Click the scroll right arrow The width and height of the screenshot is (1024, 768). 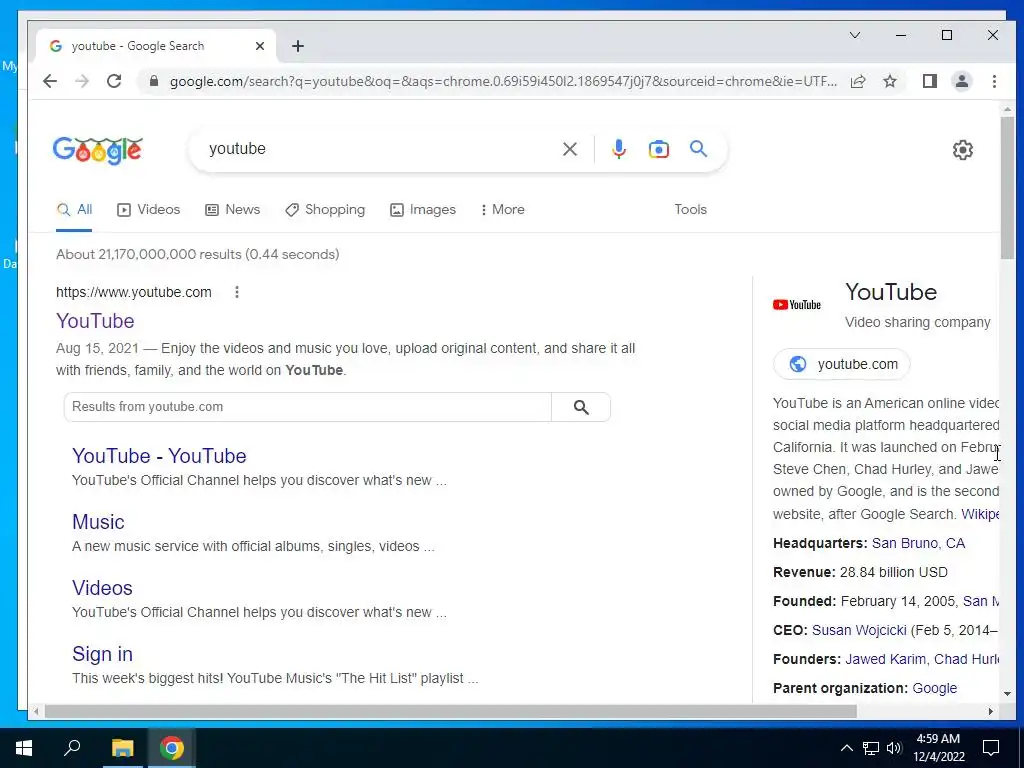click(x=991, y=711)
